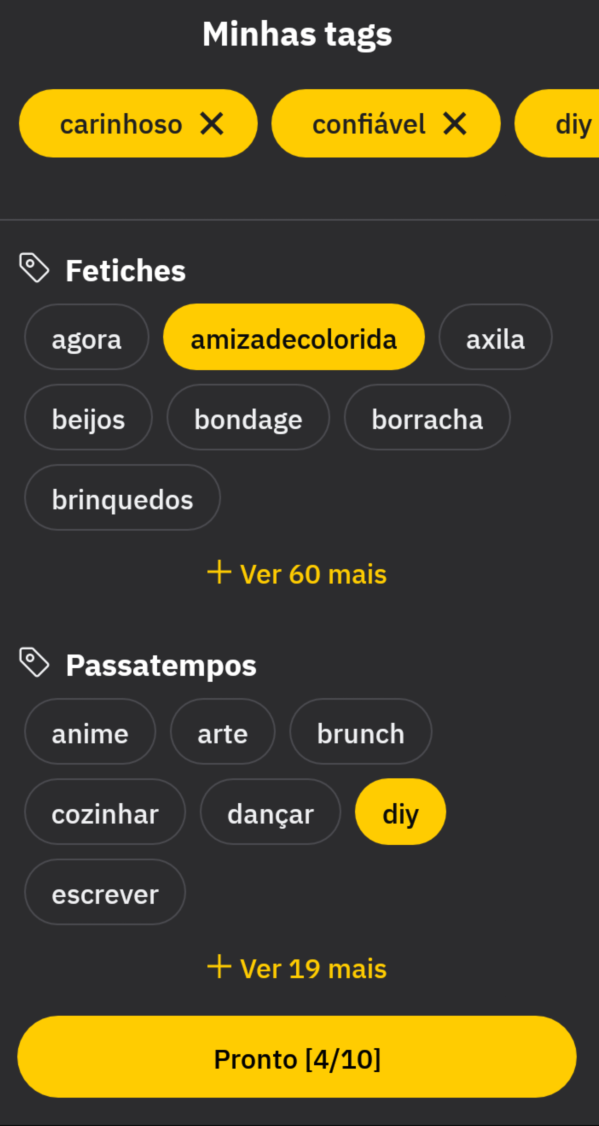Select the "beijos" tag
The width and height of the screenshot is (599, 1126).
87,418
